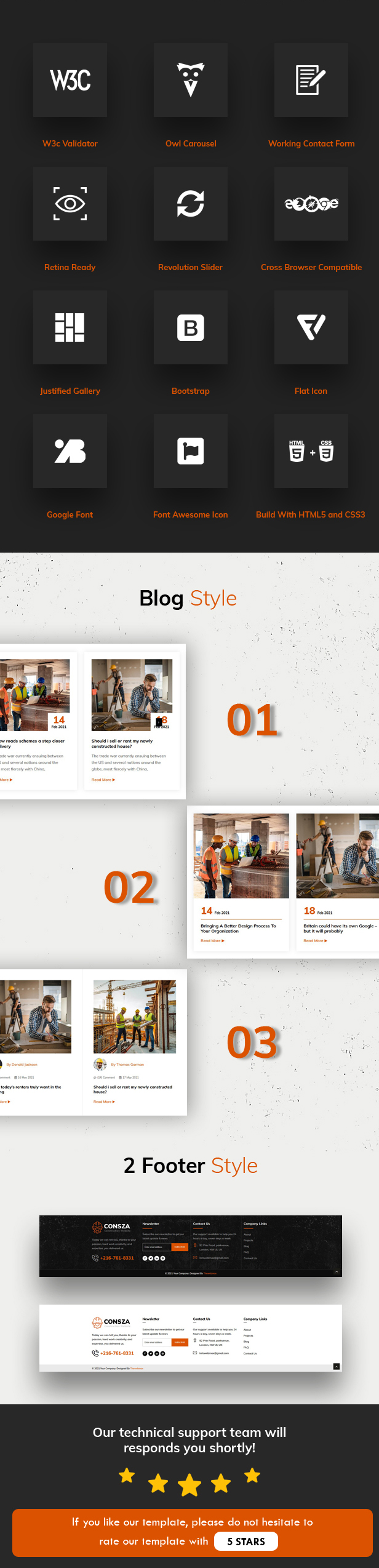Click the Working Contact Form icon
The width and height of the screenshot is (379, 1568).
(x=311, y=80)
